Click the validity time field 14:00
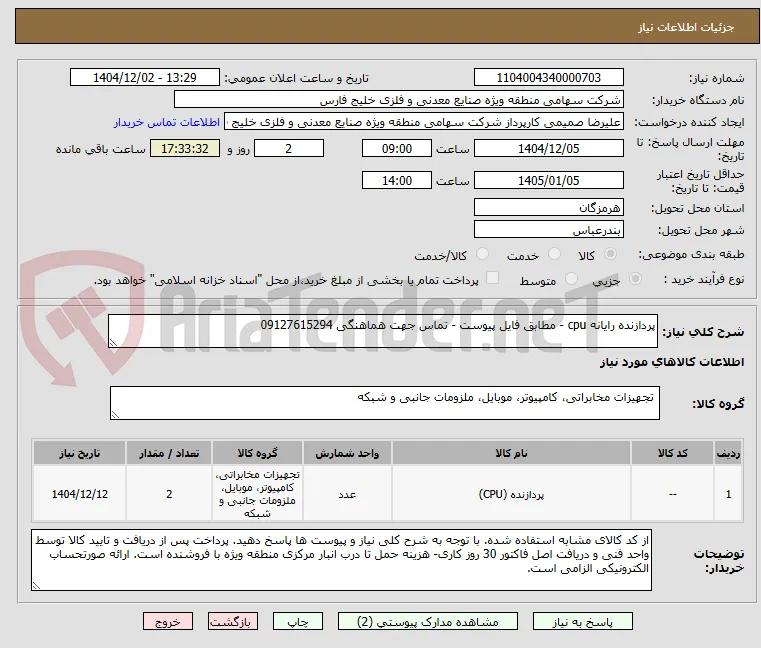Viewport: 761px width, 648px height. click(397, 181)
